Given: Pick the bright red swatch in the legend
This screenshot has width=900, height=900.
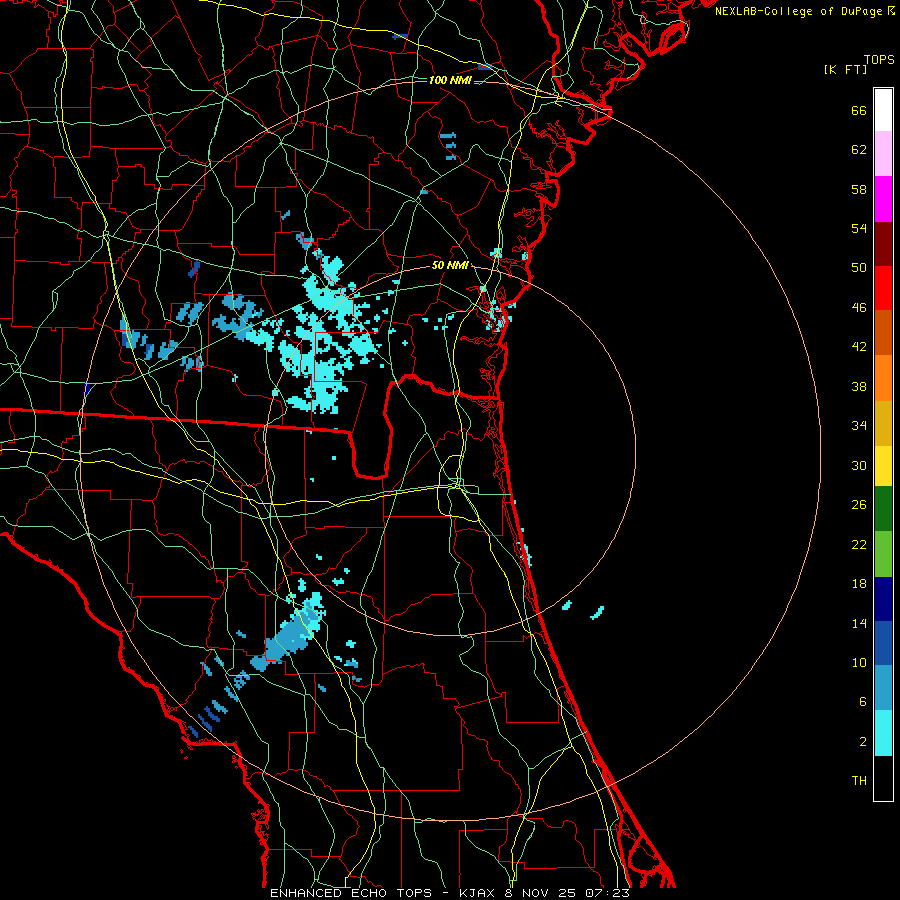Looking at the screenshot, I should [883, 288].
